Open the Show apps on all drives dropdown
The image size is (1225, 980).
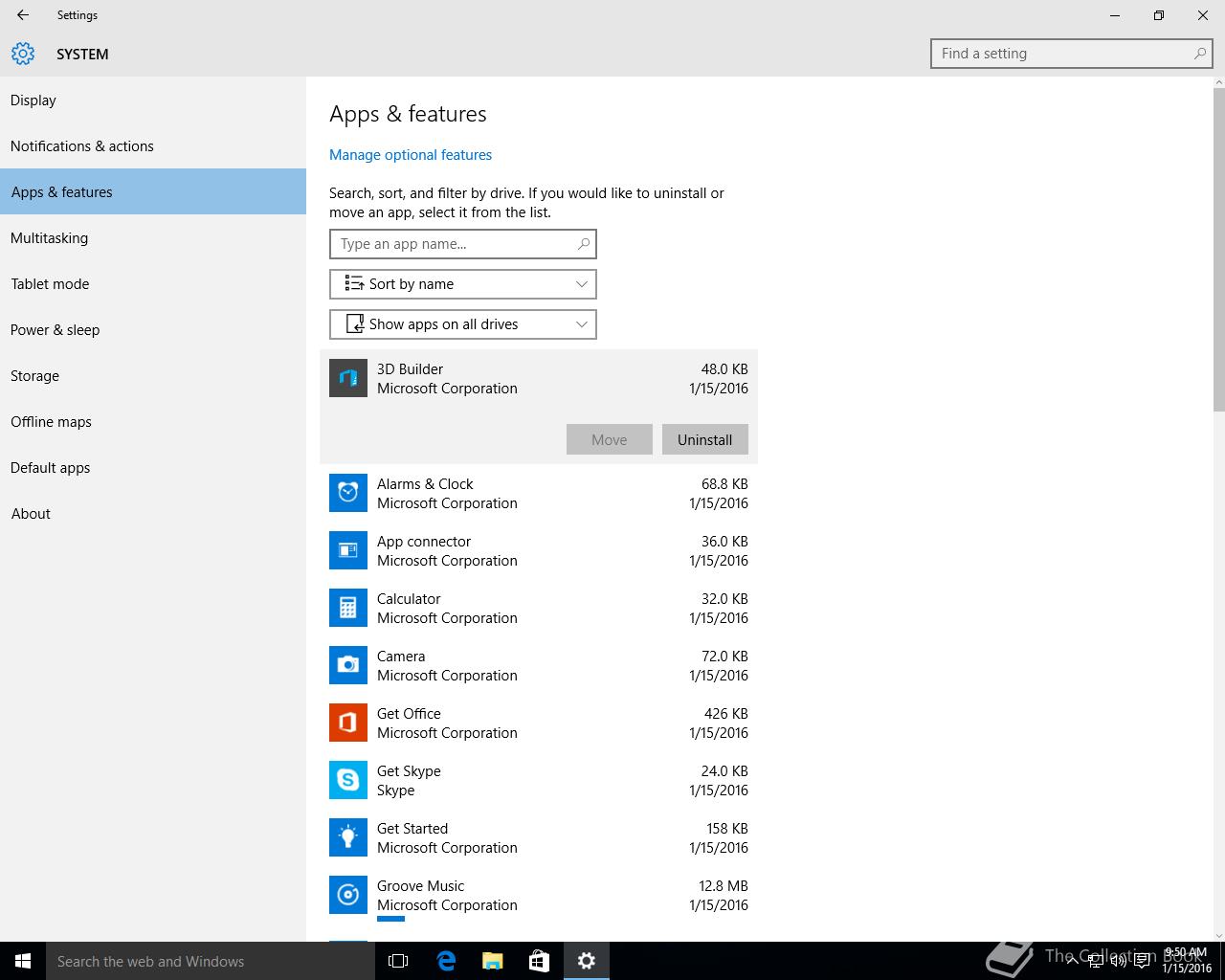pos(463,324)
